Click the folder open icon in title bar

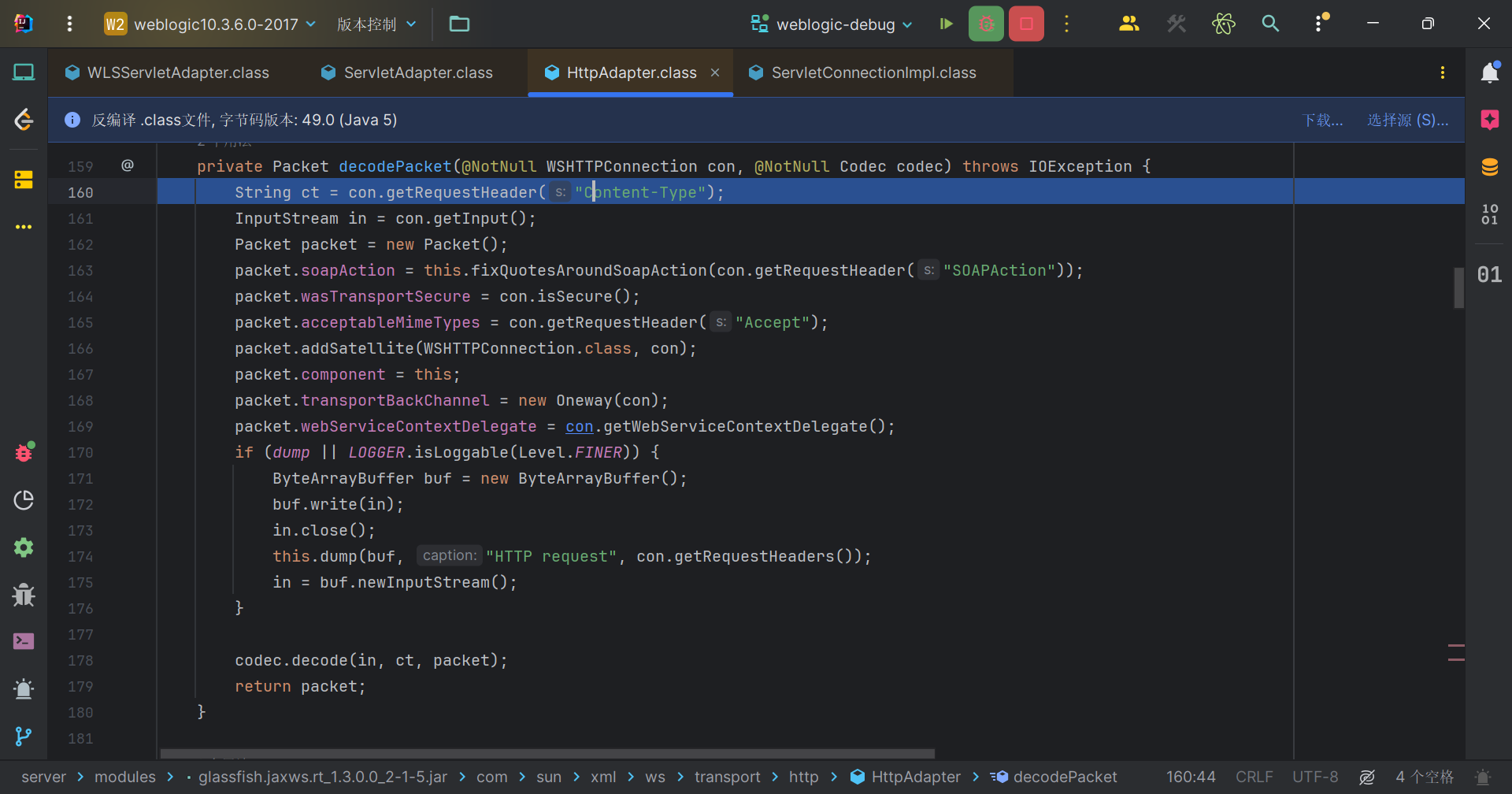point(459,24)
